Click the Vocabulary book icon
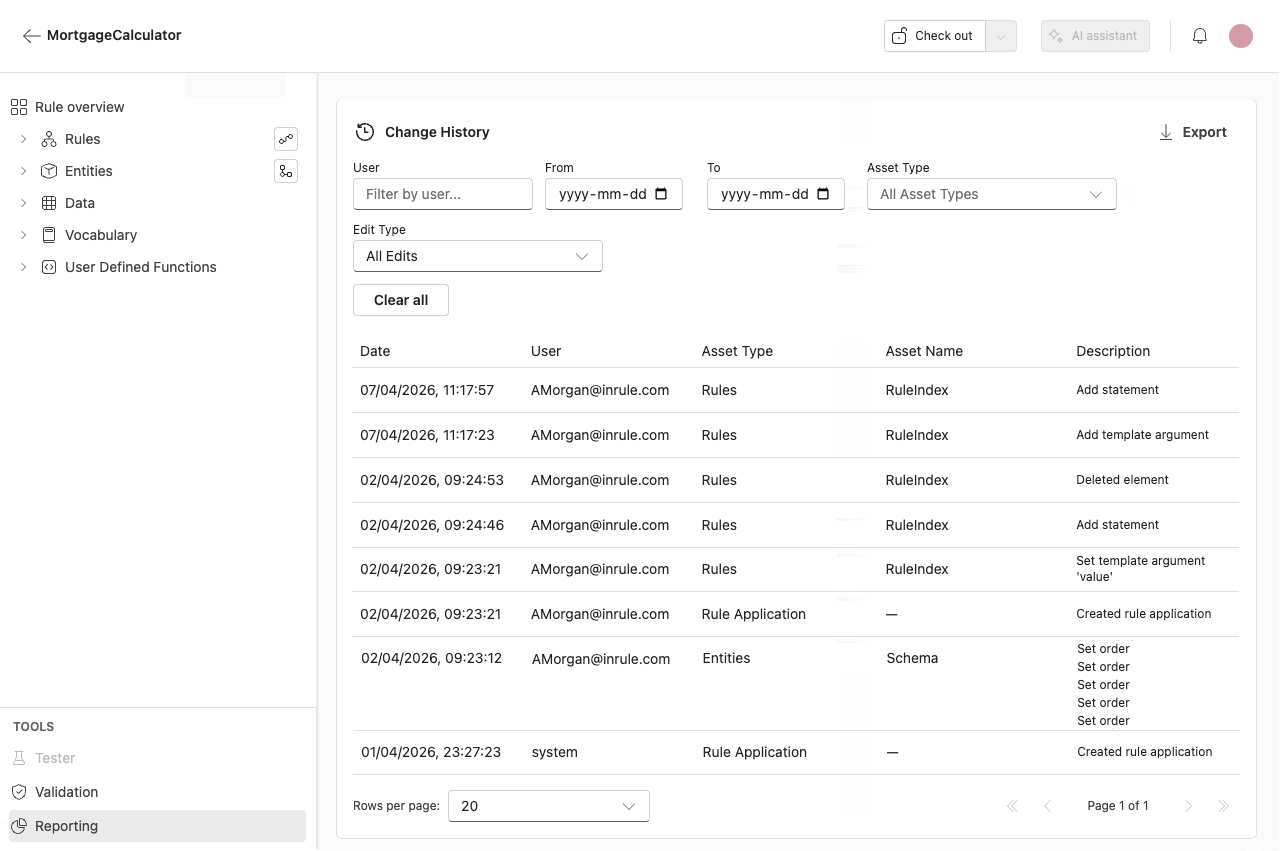This screenshot has width=1280, height=851. click(x=49, y=235)
